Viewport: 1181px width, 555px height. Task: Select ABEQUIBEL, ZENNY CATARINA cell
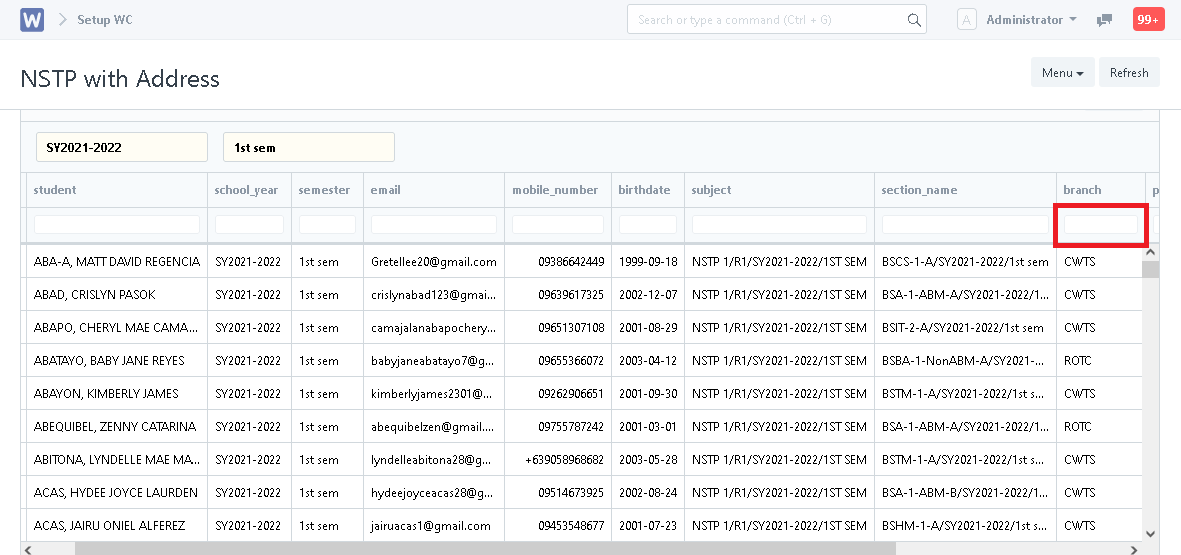(117, 426)
